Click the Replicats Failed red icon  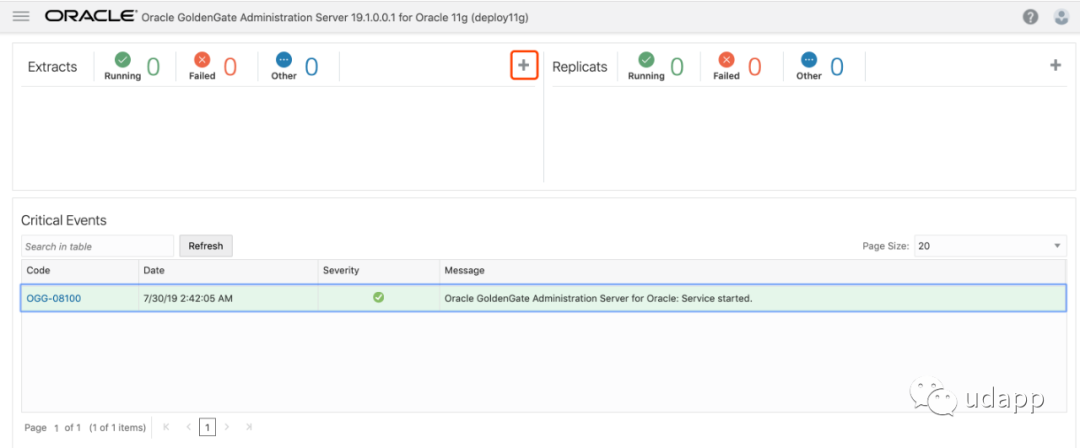pyautogui.click(x=726, y=60)
